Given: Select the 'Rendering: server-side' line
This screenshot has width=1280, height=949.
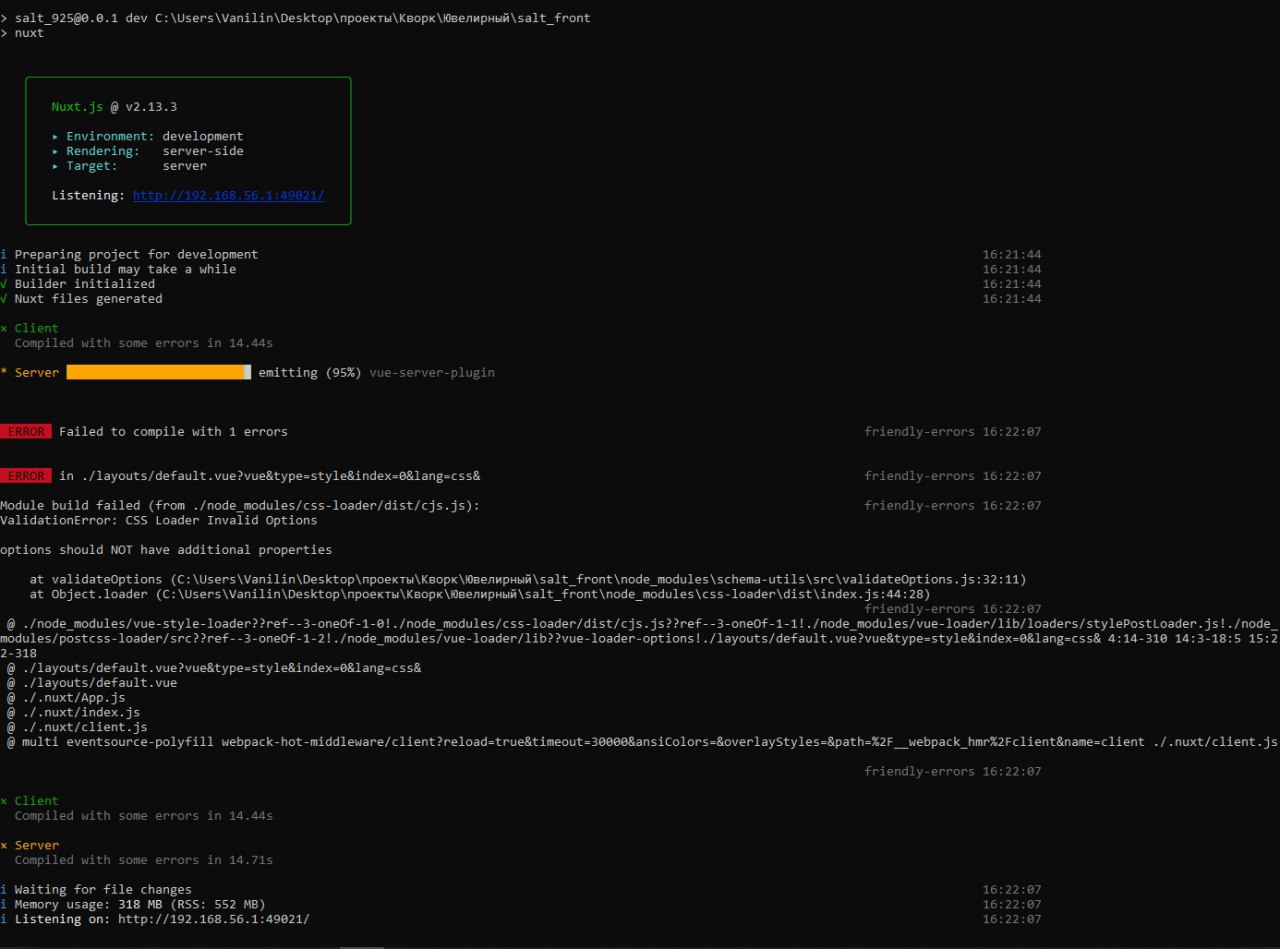Looking at the screenshot, I should (x=147, y=151).
